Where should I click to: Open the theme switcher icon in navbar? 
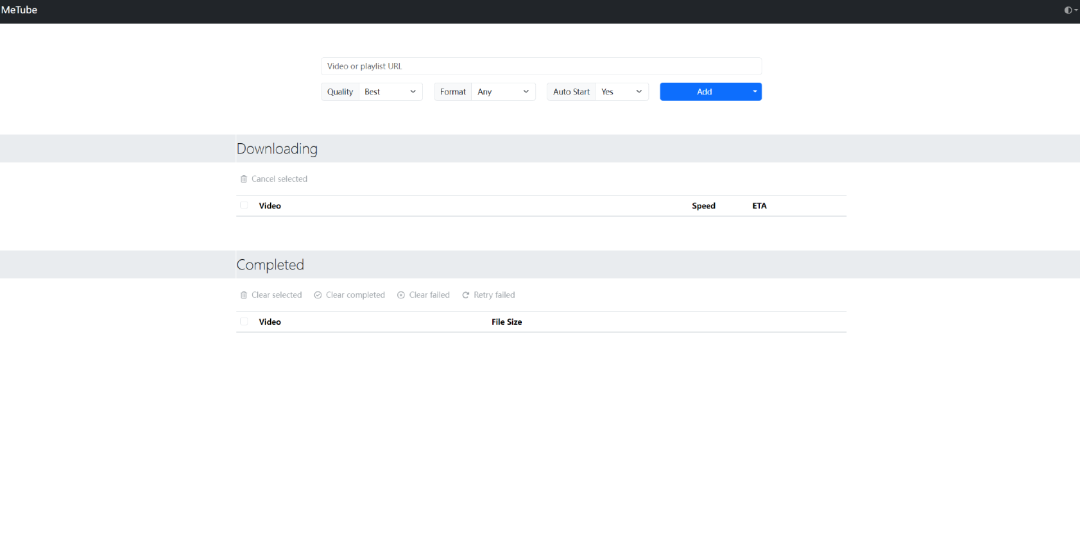(1070, 10)
